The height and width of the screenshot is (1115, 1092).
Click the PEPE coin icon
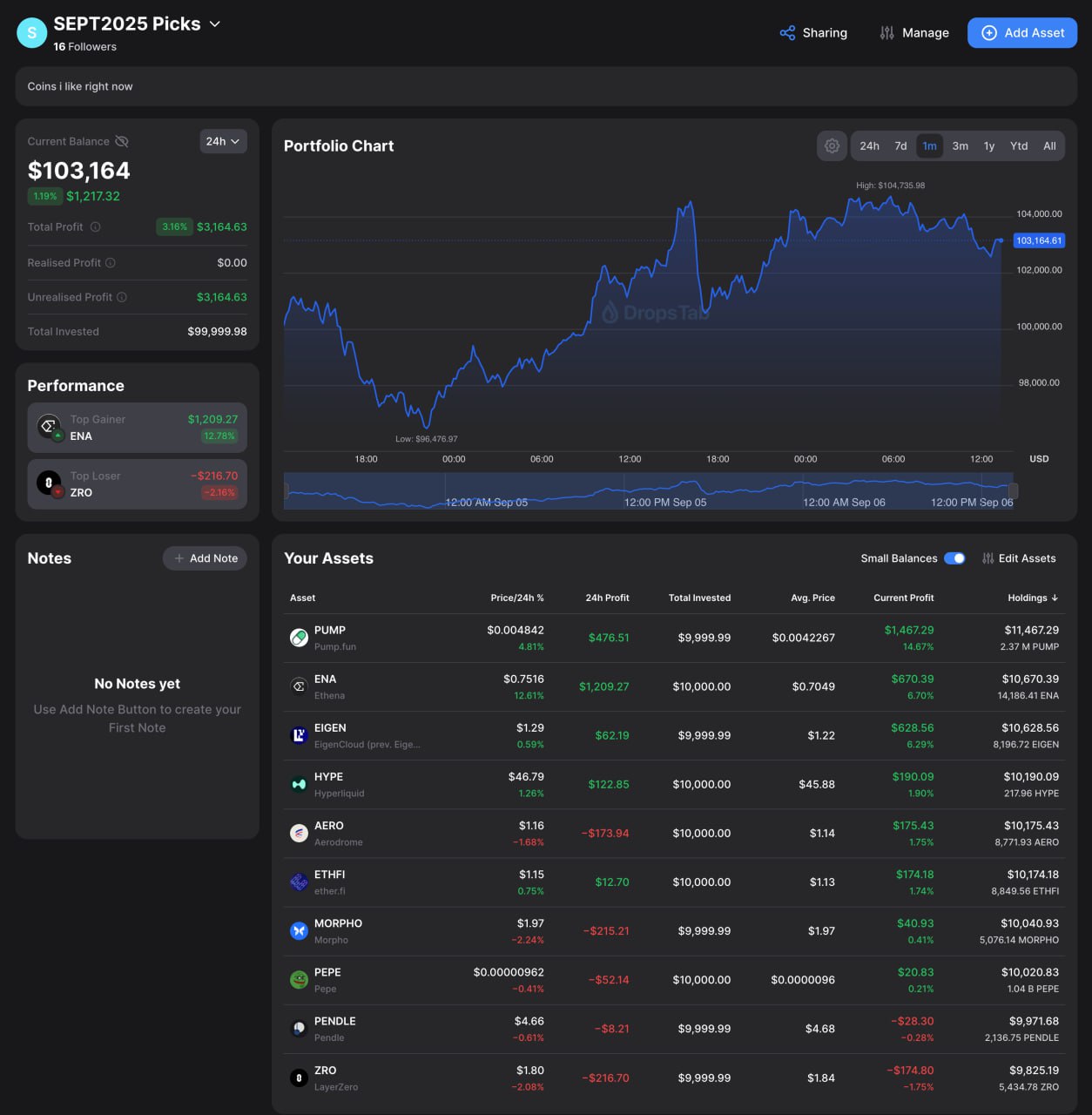tap(299, 980)
